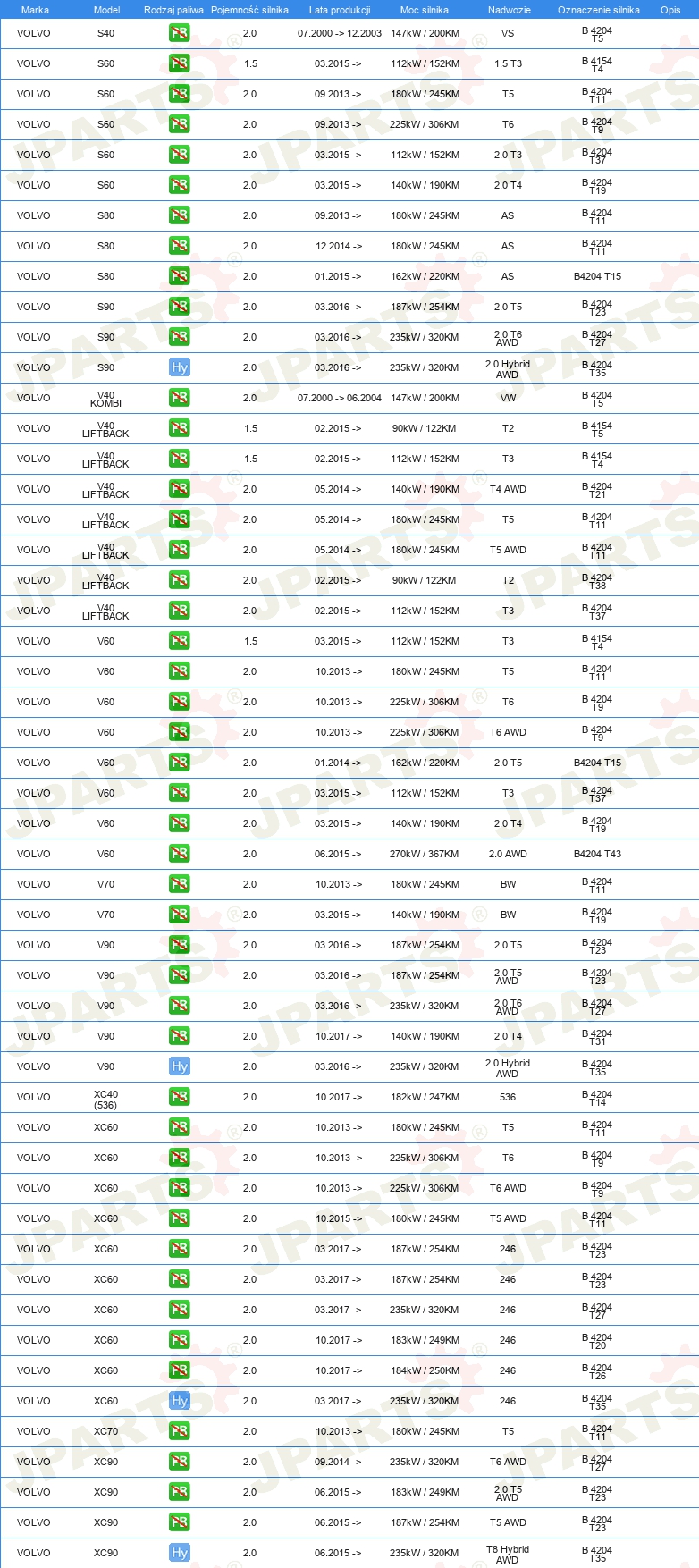Click the Pojemność silnika column header
Viewport: 699px width, 1568px height.
click(x=249, y=10)
